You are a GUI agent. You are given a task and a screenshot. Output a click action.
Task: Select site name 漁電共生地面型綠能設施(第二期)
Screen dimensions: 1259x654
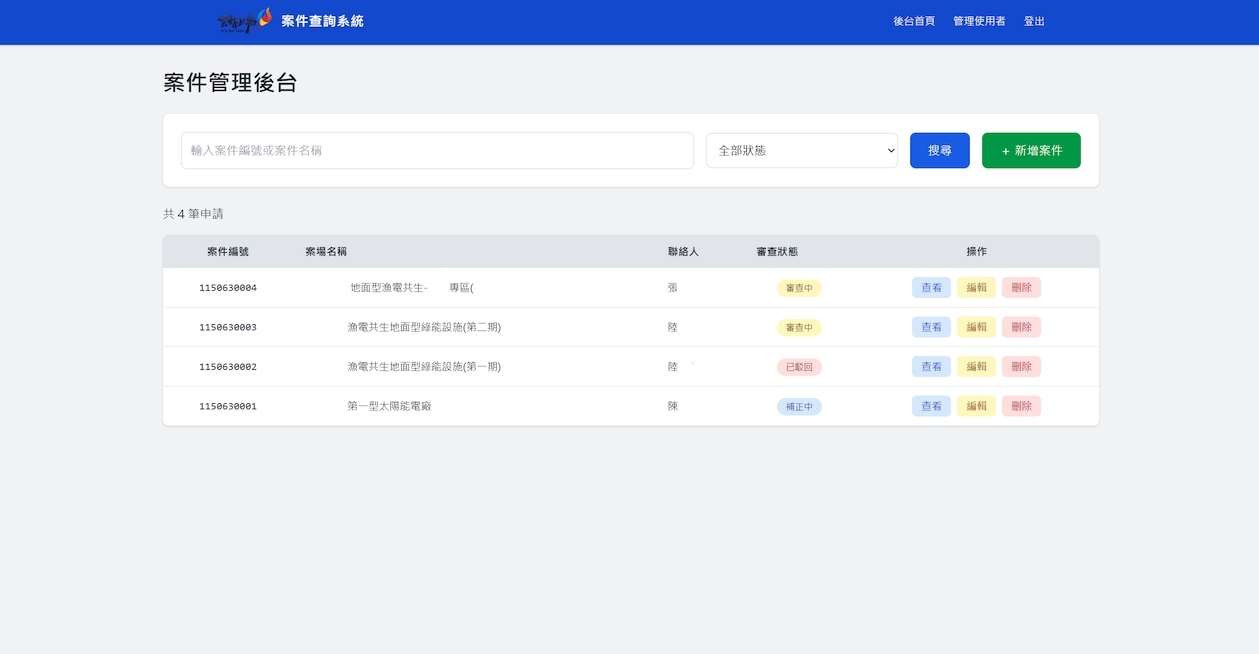pos(424,327)
